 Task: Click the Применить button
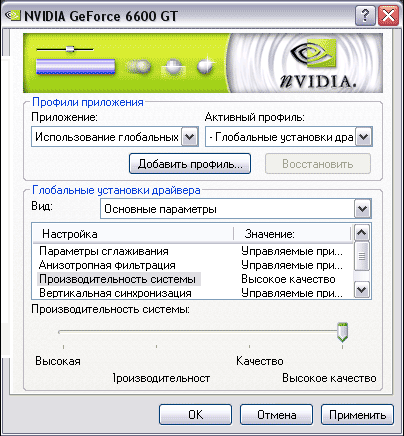(x=357, y=415)
